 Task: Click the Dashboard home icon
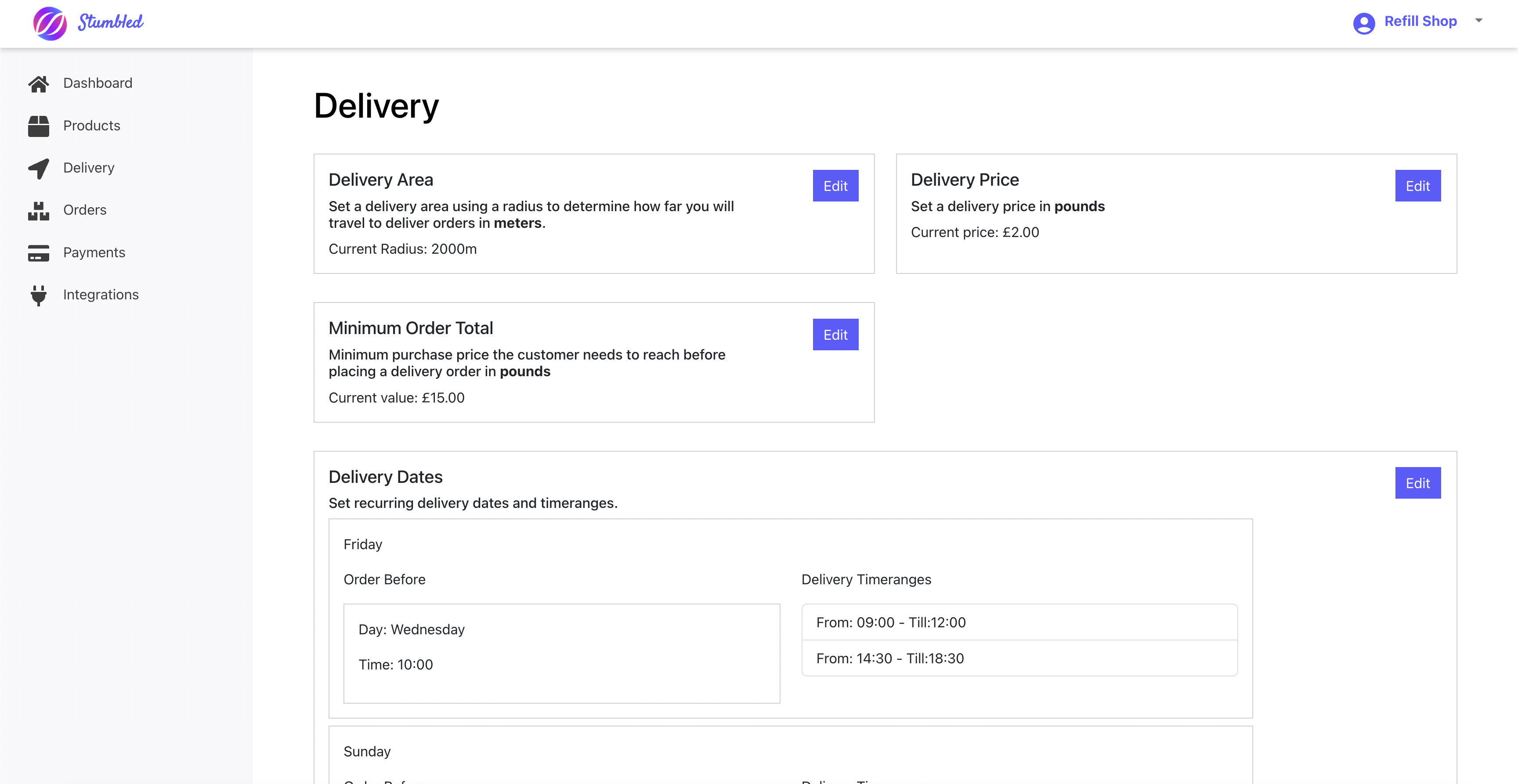[38, 84]
